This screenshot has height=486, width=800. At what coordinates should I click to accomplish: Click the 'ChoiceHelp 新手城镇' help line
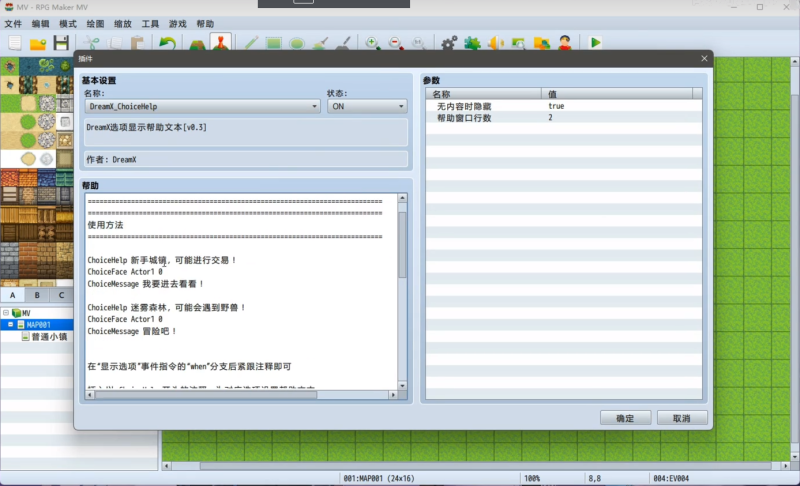coord(162,260)
